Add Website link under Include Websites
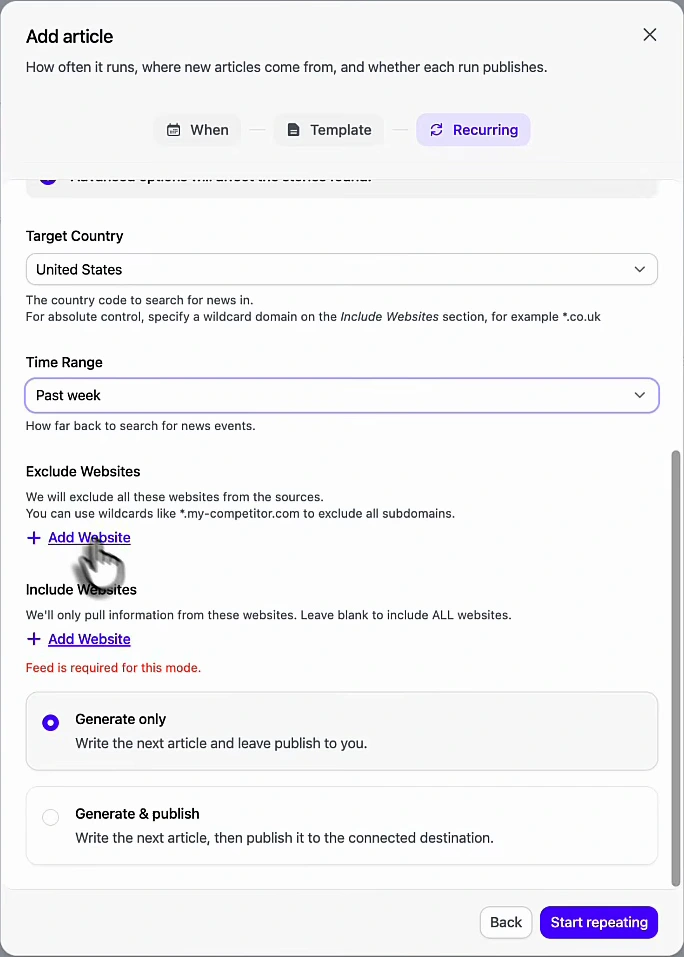The image size is (684, 957). click(x=89, y=639)
